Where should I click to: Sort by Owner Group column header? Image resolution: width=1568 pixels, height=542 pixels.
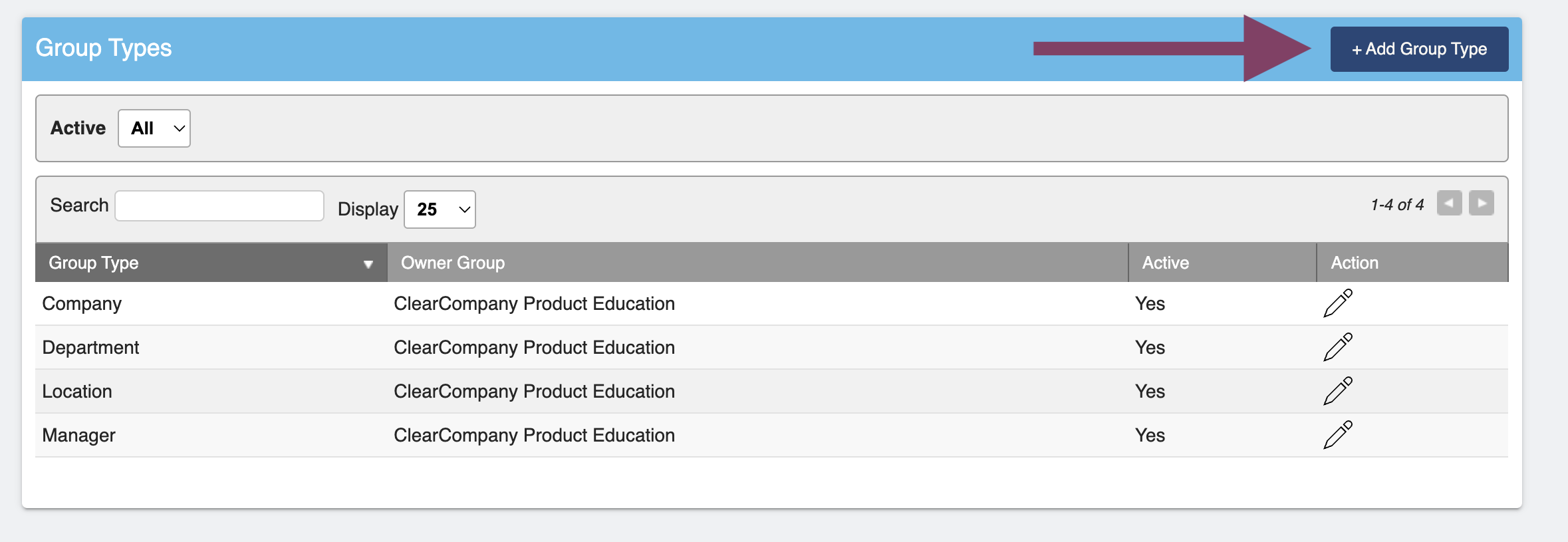point(453,263)
